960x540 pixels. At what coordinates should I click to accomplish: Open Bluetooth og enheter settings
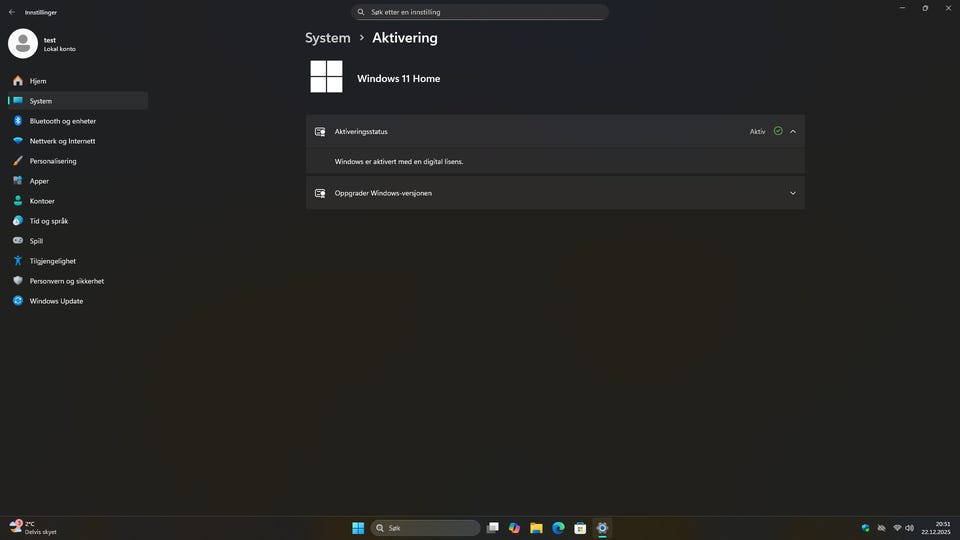[78, 121]
